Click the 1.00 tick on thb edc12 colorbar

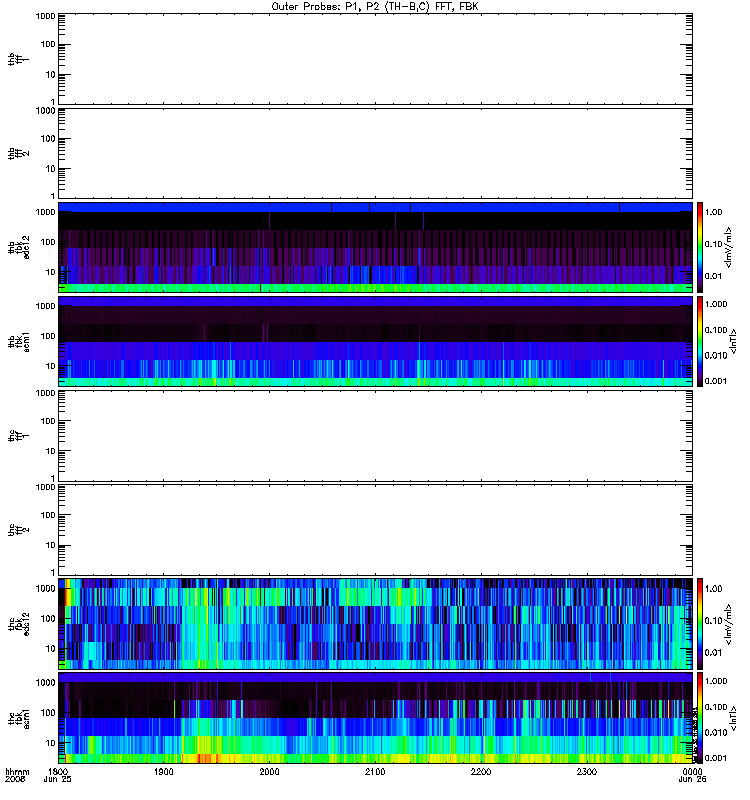coord(713,212)
